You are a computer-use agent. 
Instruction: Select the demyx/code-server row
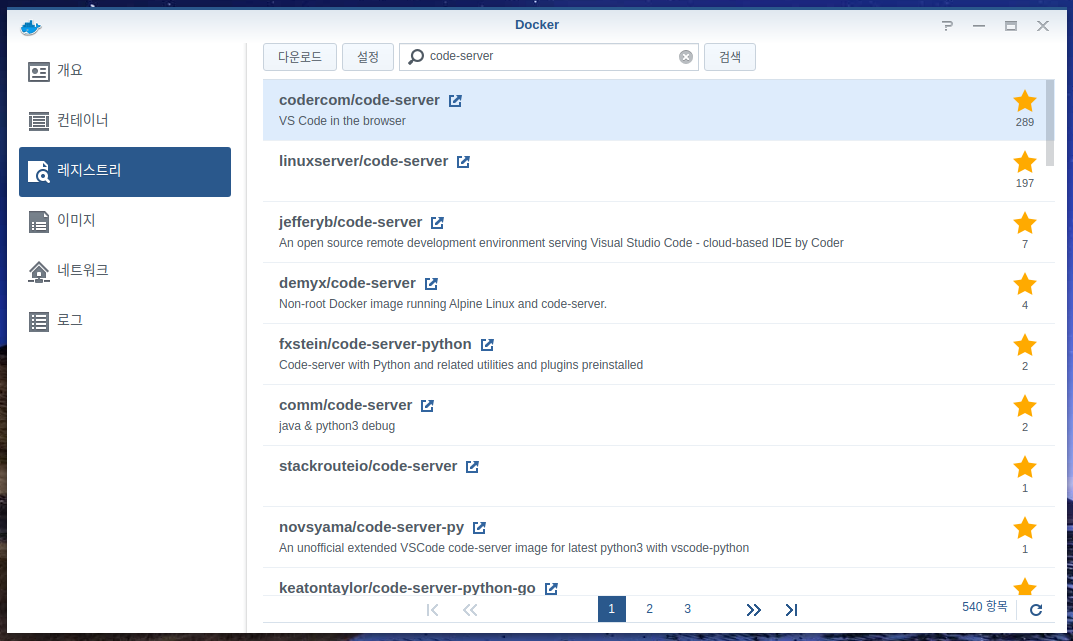[x=654, y=293]
